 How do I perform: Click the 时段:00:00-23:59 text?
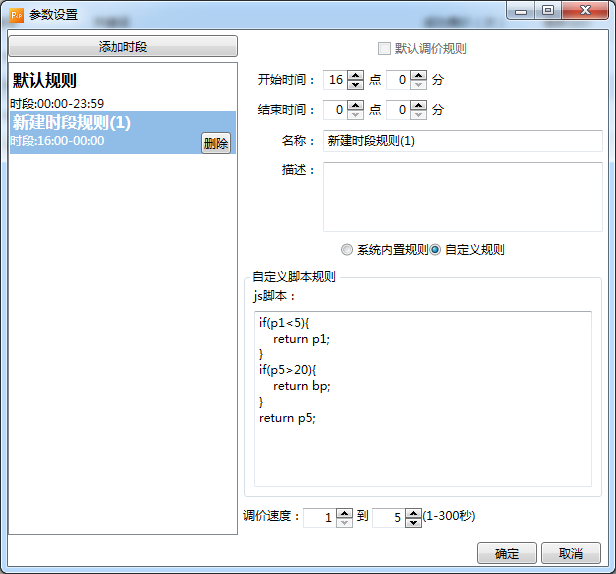57,104
